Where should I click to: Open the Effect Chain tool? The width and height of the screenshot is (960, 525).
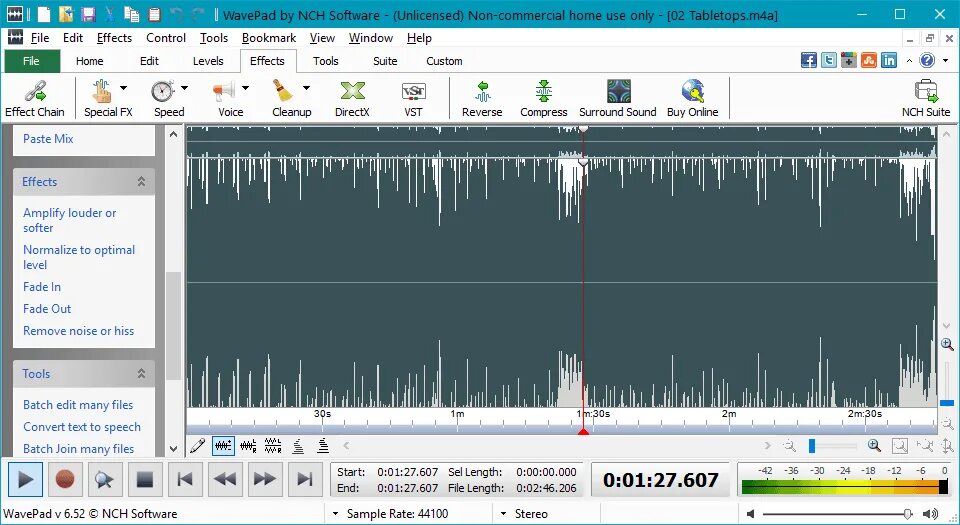35,98
